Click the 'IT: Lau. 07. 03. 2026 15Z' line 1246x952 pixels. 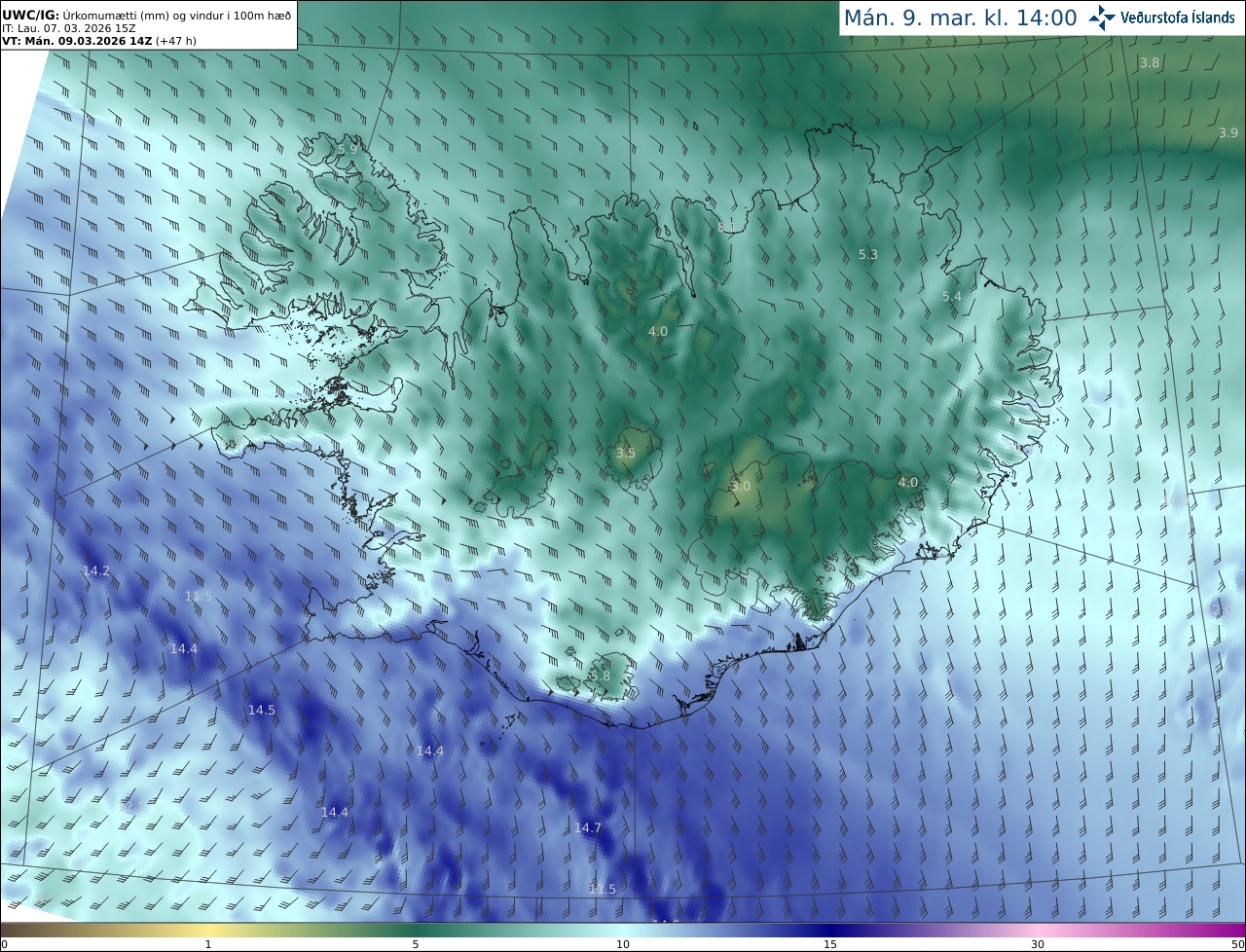point(67,28)
